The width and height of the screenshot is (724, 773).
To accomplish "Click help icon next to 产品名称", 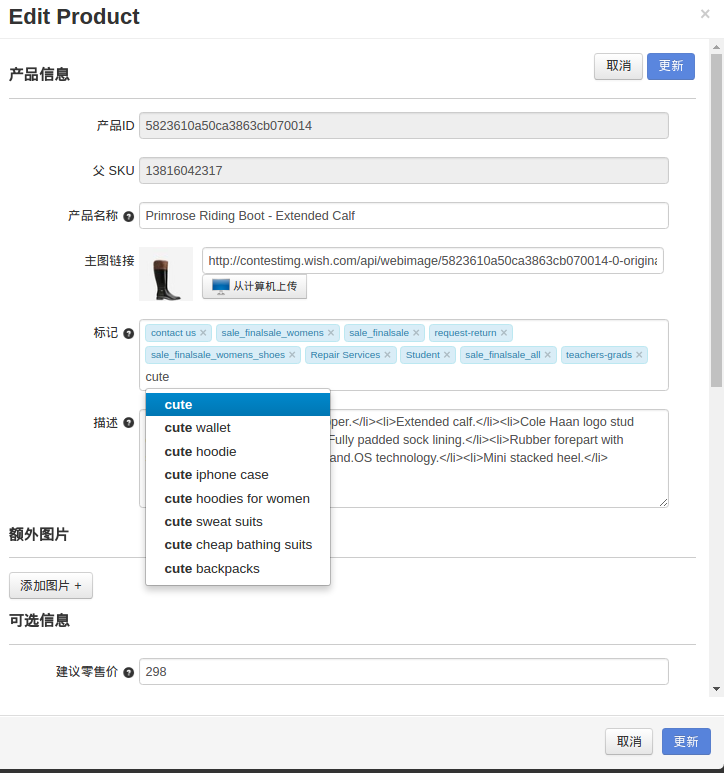I will [128, 216].
